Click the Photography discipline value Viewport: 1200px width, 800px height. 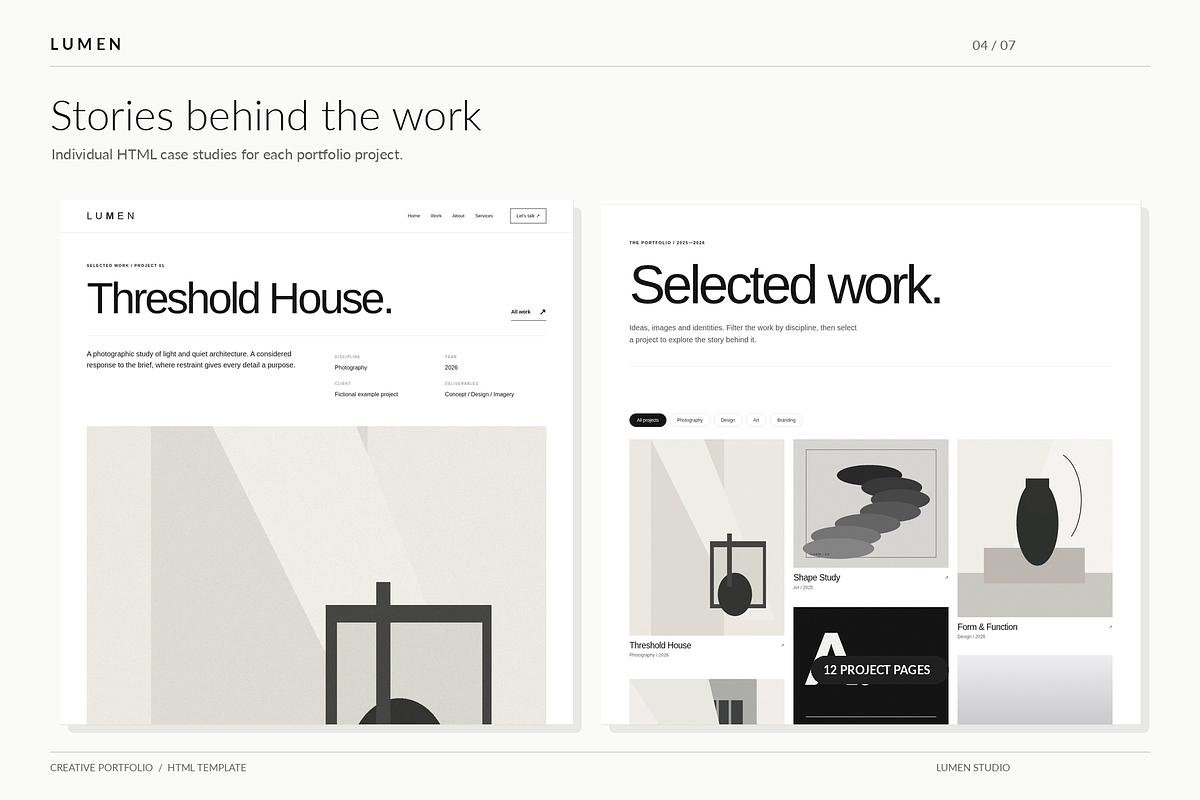tap(351, 368)
